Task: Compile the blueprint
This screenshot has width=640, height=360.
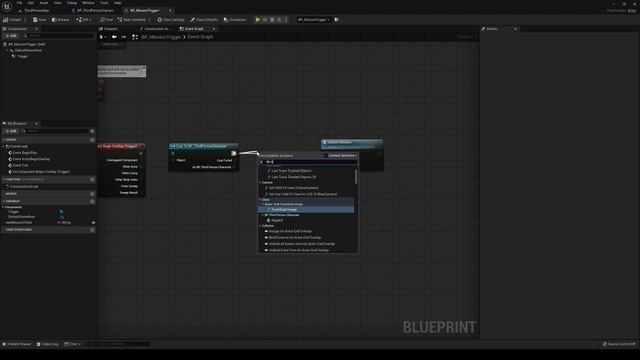Action: (12, 20)
